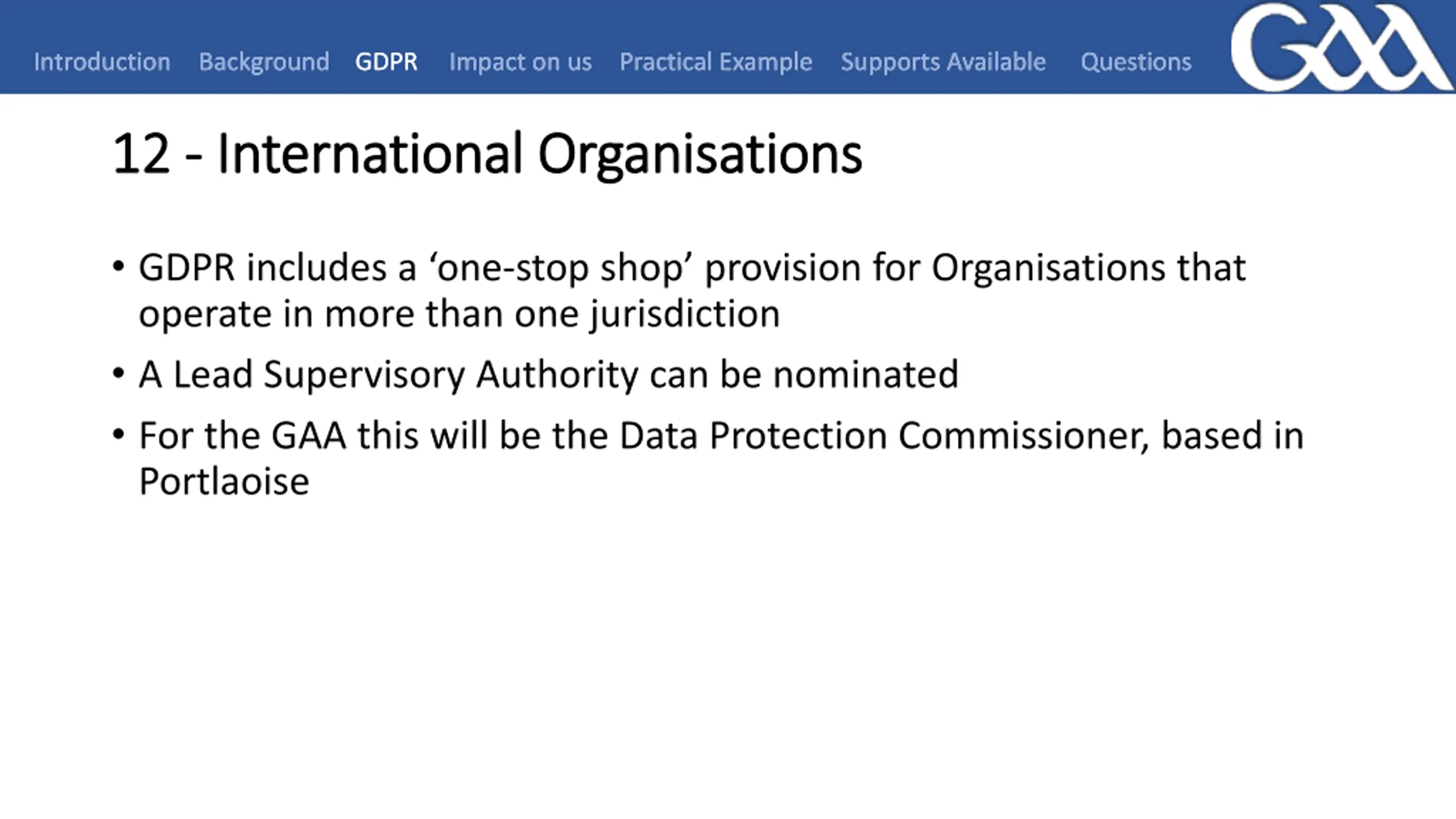Open the Introduction section tab
Image resolution: width=1456 pixels, height=819 pixels.
point(102,61)
